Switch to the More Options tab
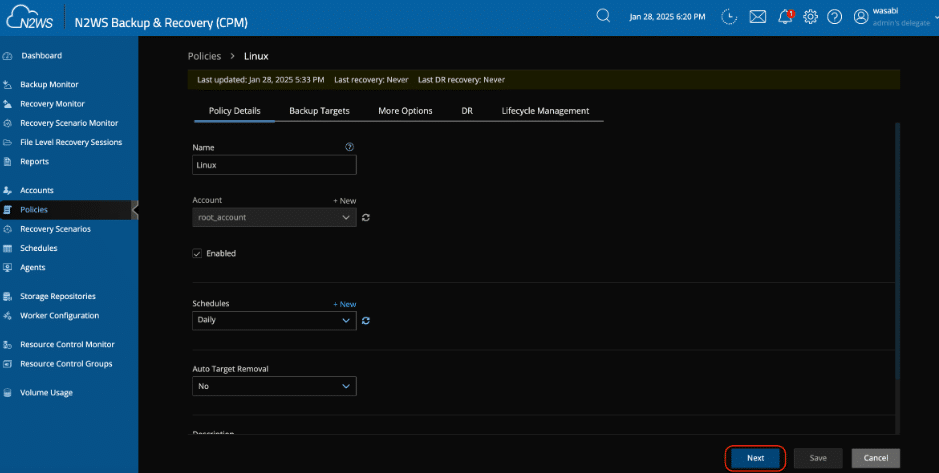 405,111
